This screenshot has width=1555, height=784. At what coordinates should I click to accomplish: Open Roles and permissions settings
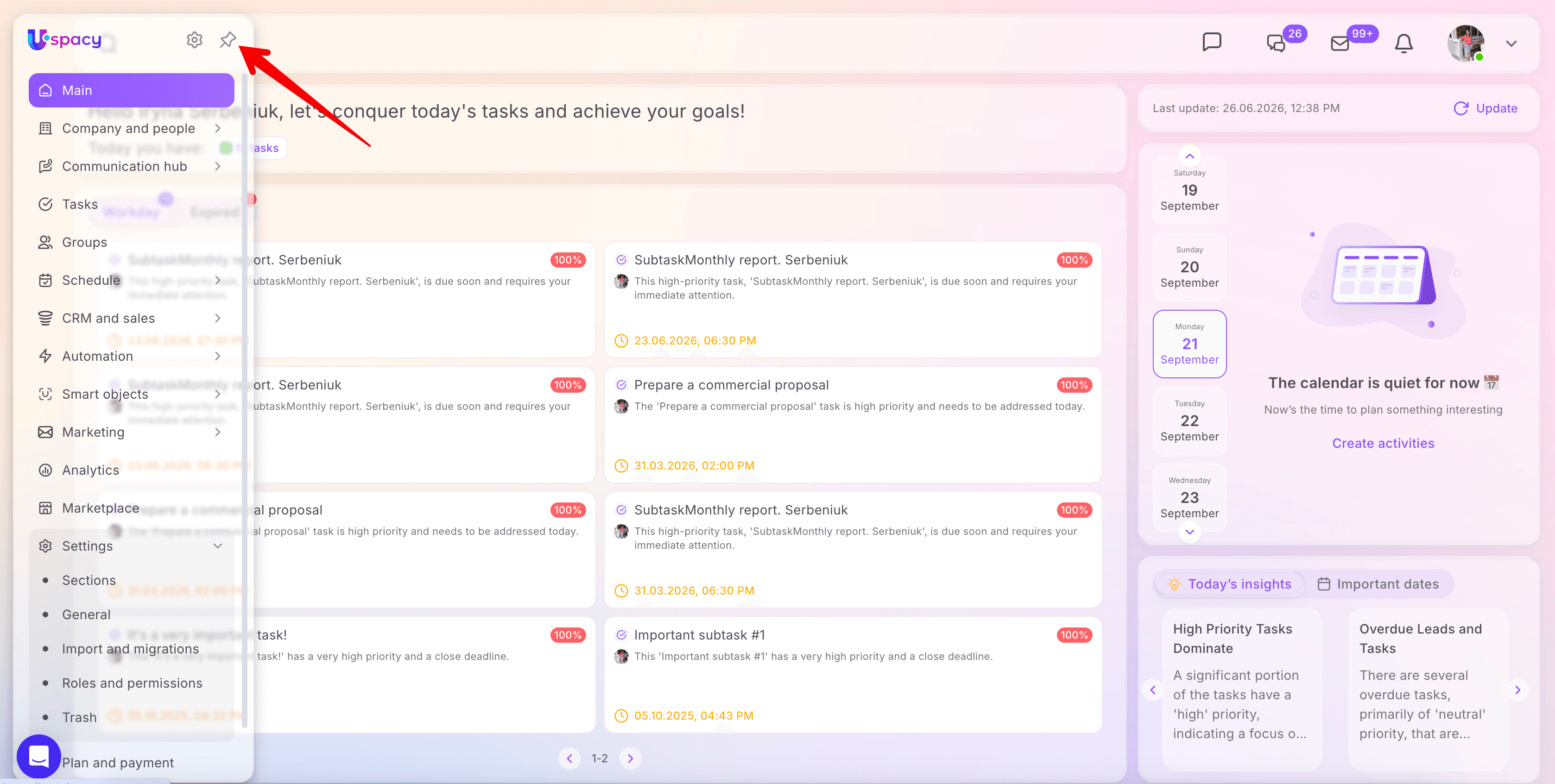[132, 684]
